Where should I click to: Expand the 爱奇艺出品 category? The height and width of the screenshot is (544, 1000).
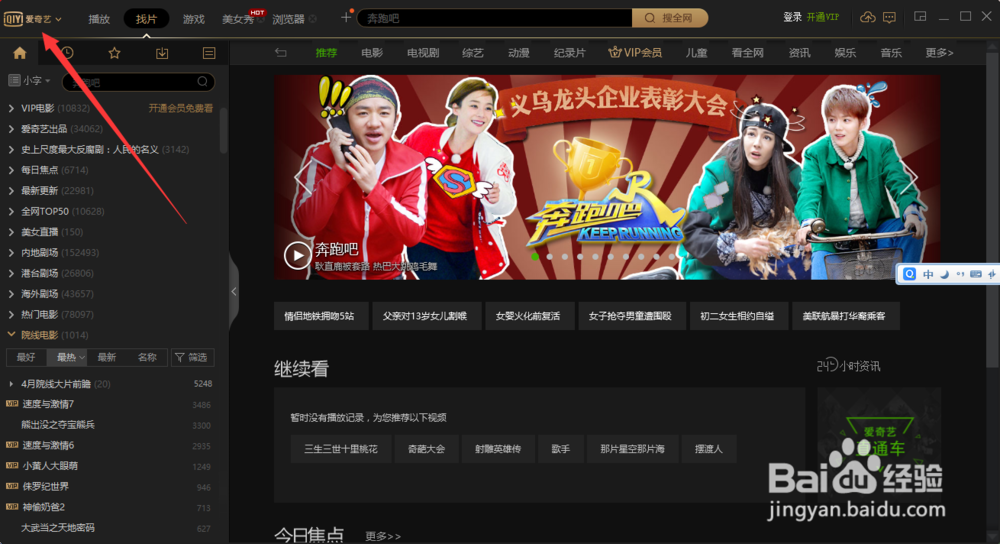[11, 129]
